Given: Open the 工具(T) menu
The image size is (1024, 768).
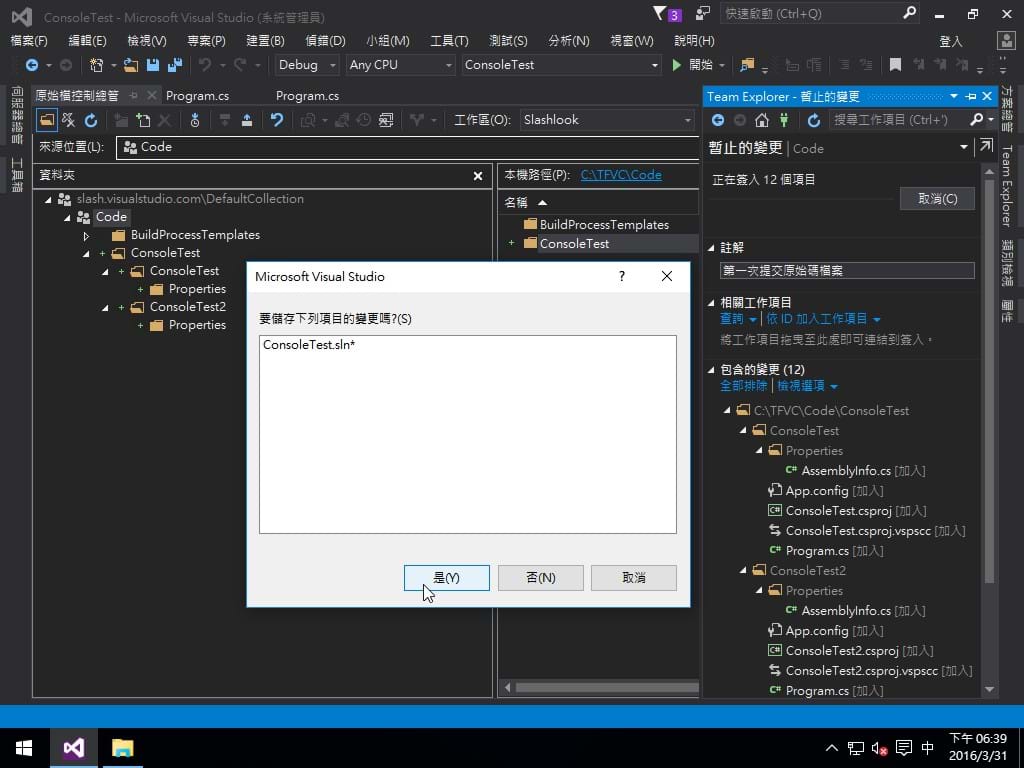Looking at the screenshot, I should tap(449, 40).
